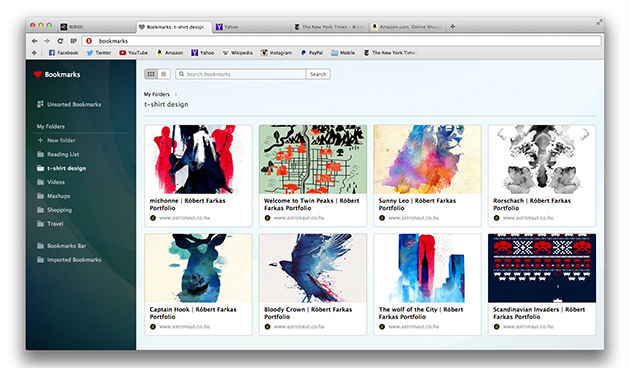Open the Speed Dial grid icon
The image size is (630, 368).
(74, 41)
